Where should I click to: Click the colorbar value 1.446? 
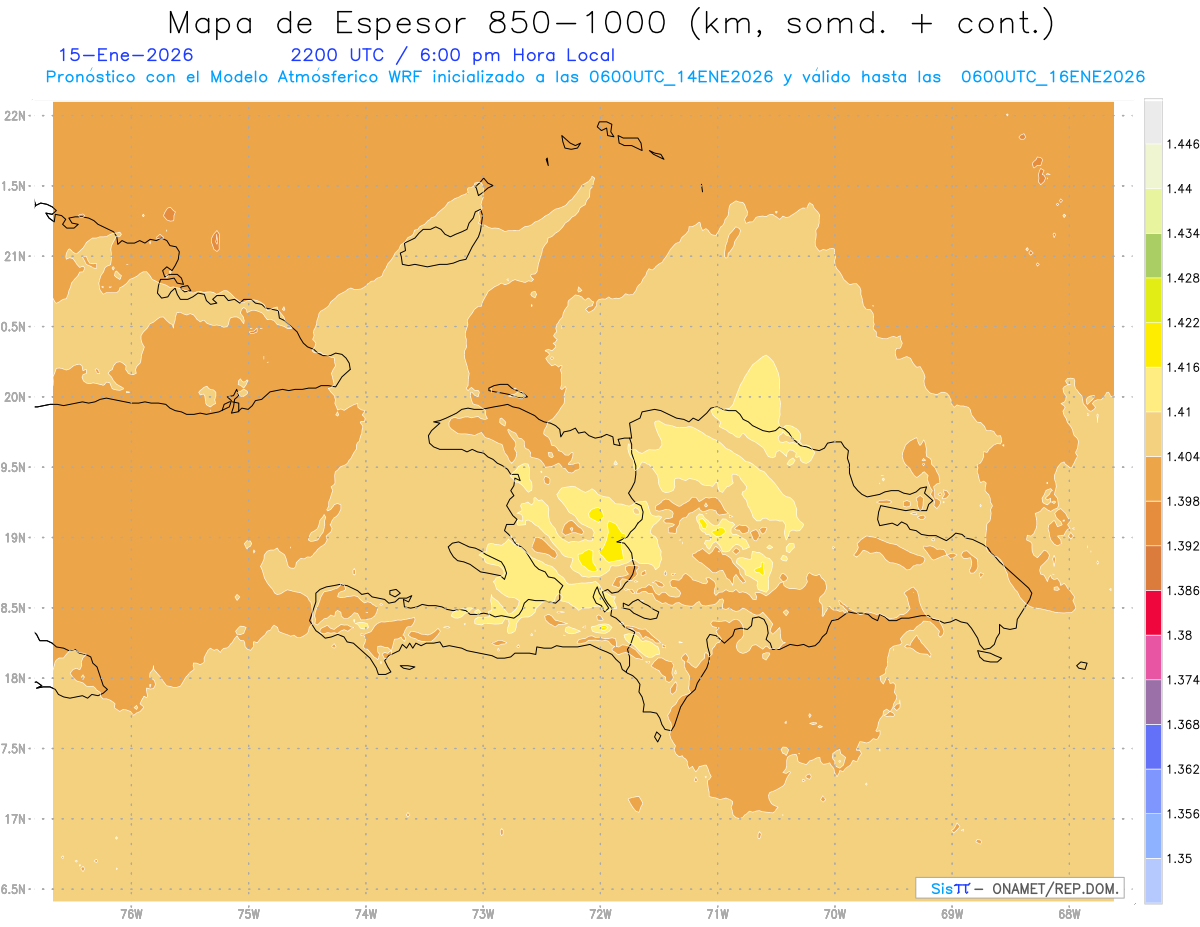coord(1182,144)
